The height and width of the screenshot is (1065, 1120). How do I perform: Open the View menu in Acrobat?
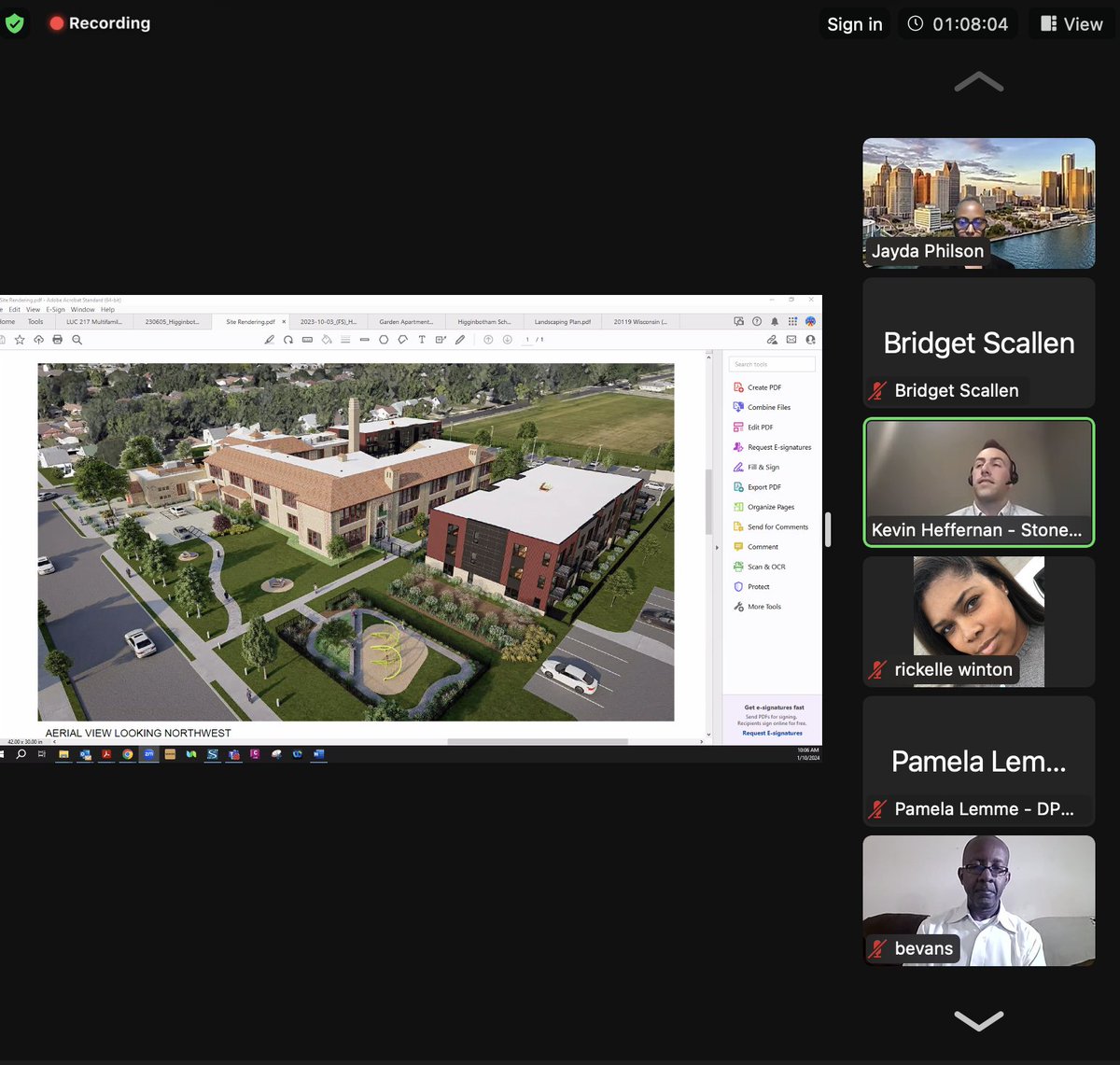[34, 310]
